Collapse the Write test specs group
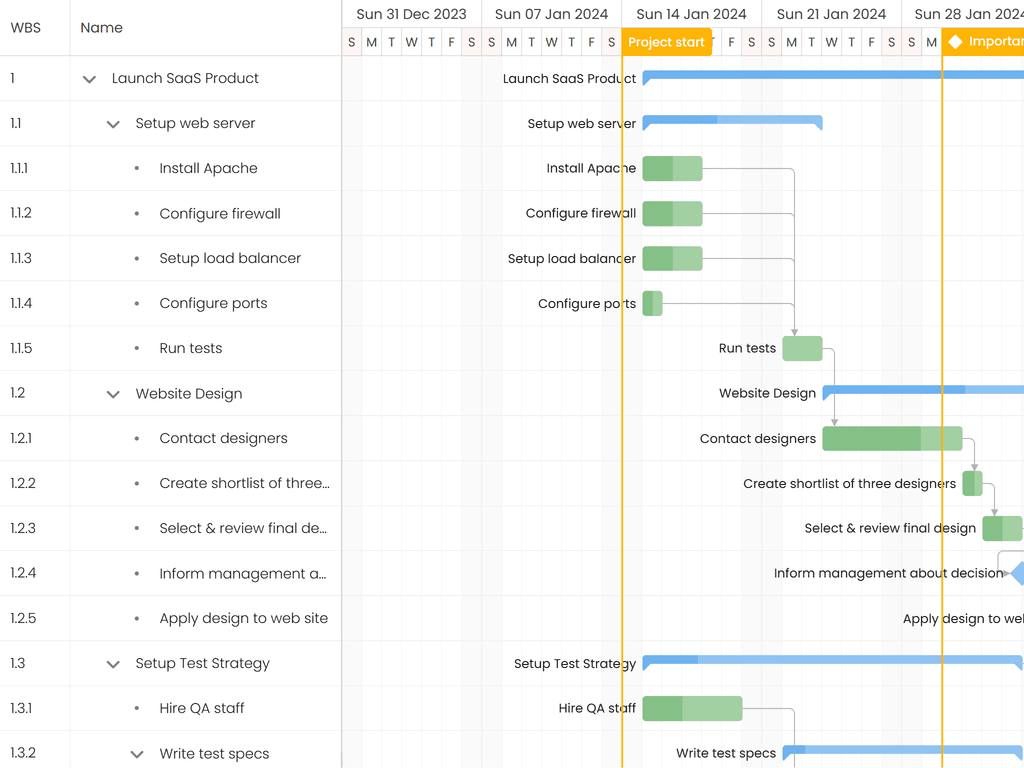Image resolution: width=1024 pixels, height=768 pixels. [x=137, y=754]
